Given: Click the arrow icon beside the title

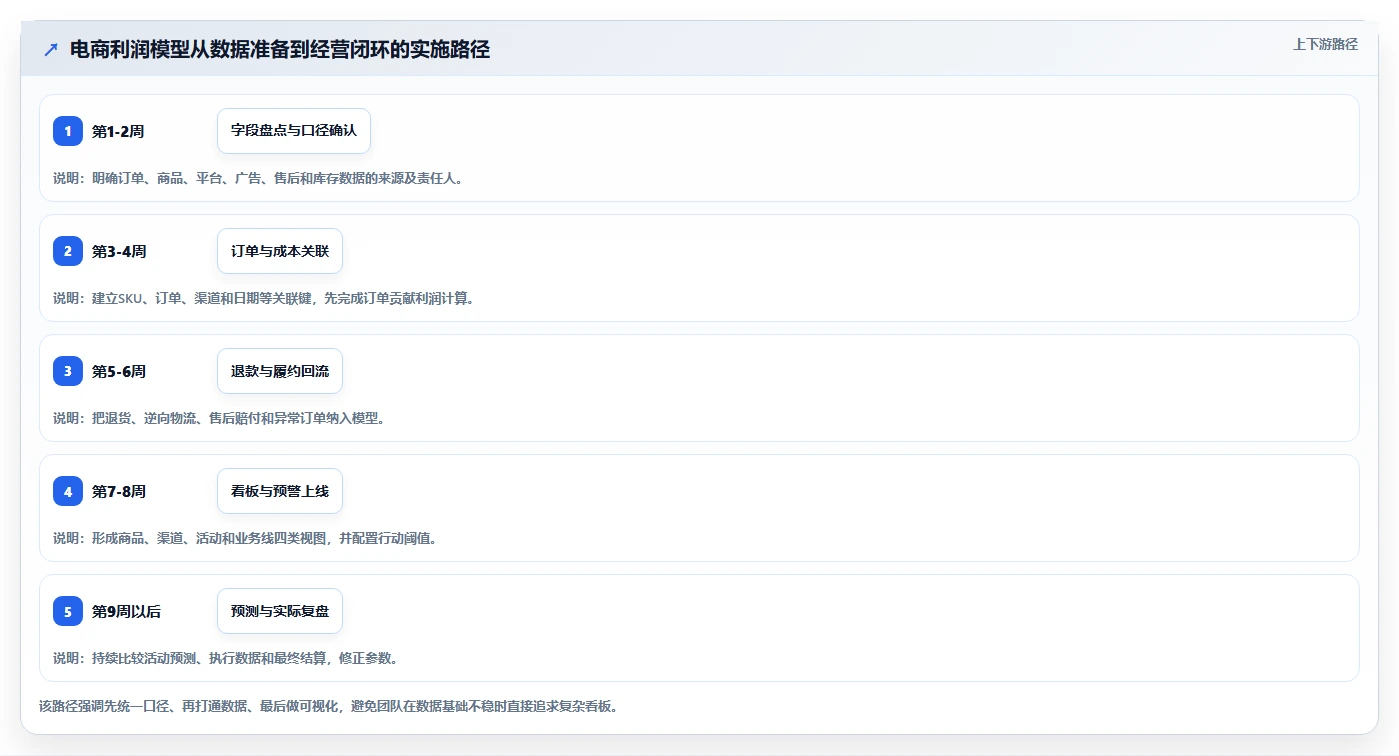Looking at the screenshot, I should click(x=51, y=50).
